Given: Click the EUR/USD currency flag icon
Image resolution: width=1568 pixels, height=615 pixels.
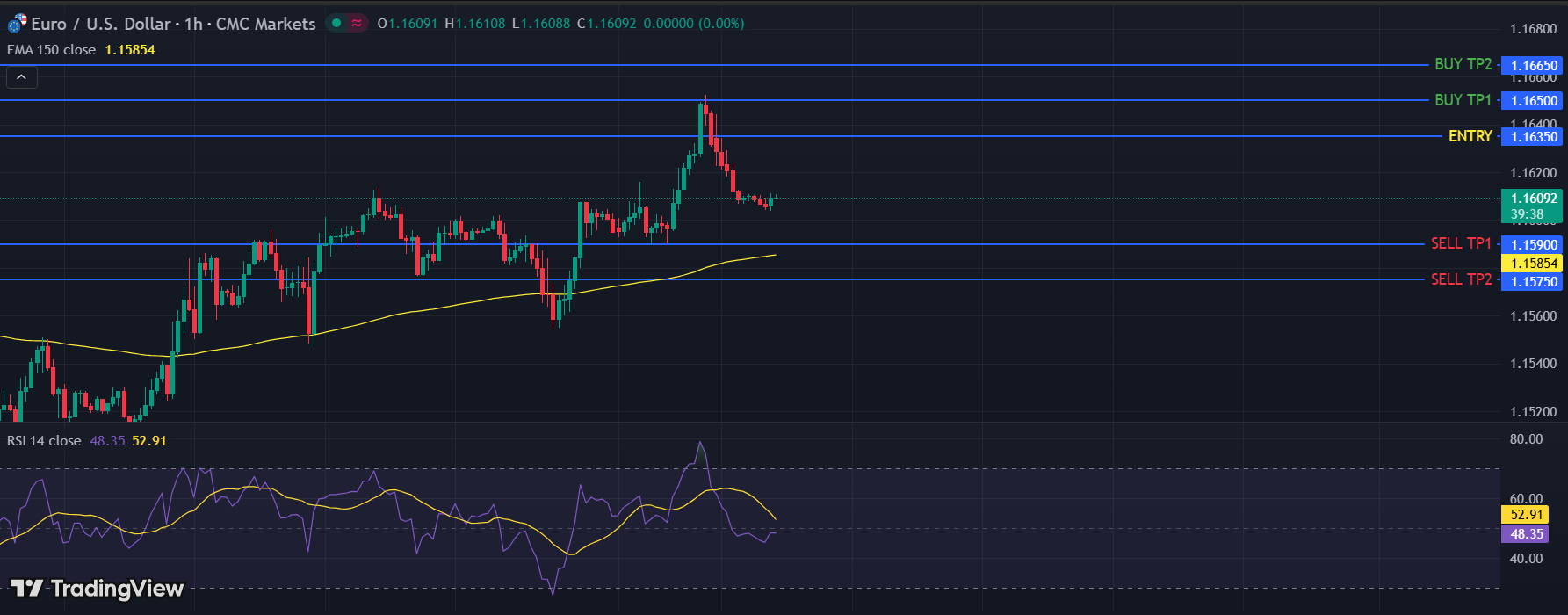Looking at the screenshot, I should pos(17,24).
